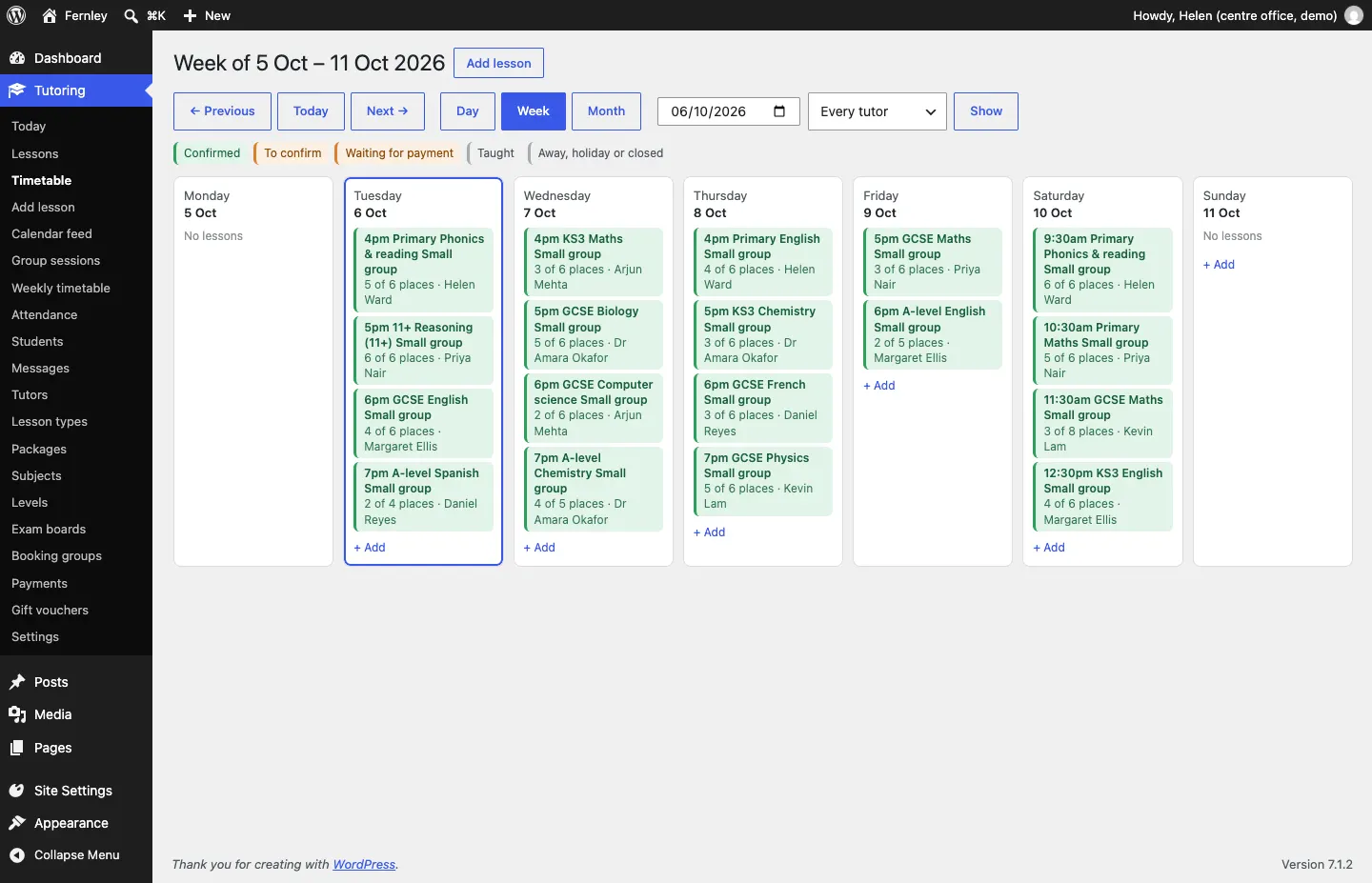This screenshot has height=883, width=1372.
Task: Click the Media library icon
Action: pyautogui.click(x=17, y=714)
